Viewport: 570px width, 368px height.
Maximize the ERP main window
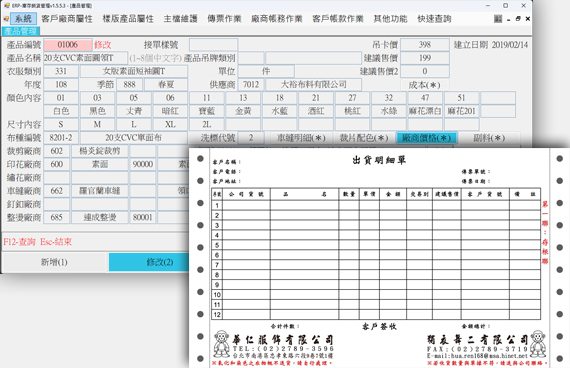tap(505, 5)
